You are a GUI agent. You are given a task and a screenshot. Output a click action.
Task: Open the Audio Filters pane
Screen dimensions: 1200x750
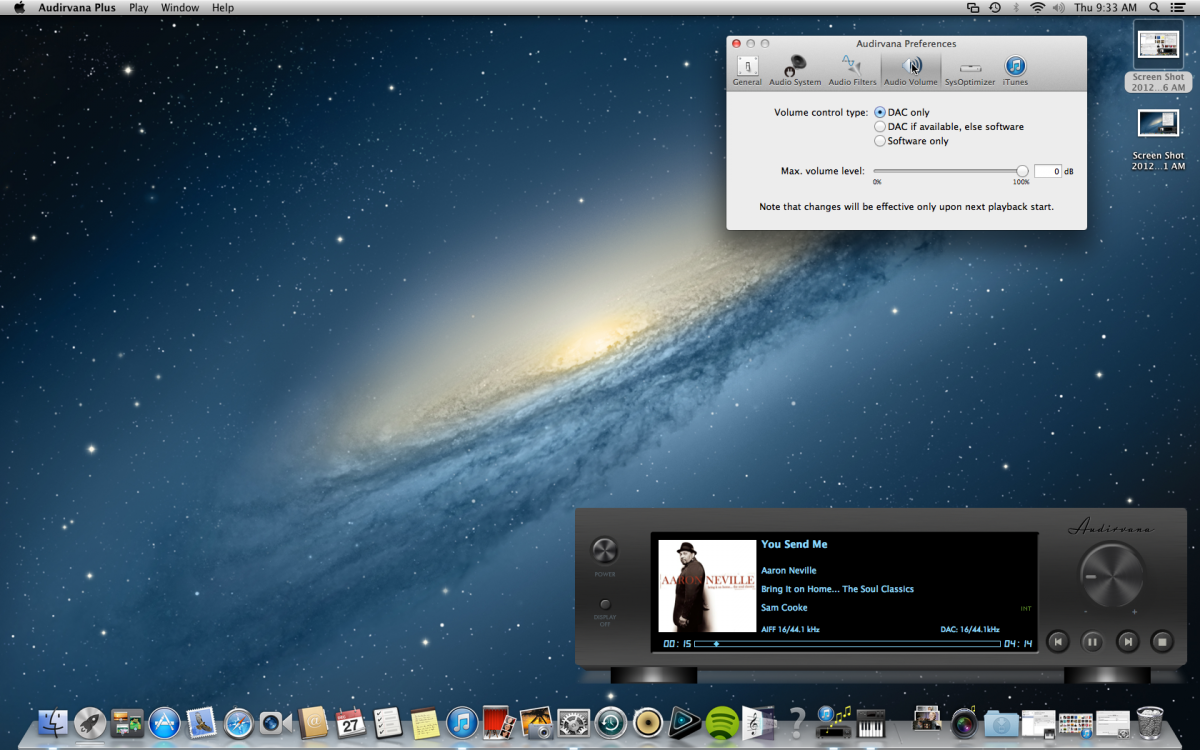coord(852,70)
